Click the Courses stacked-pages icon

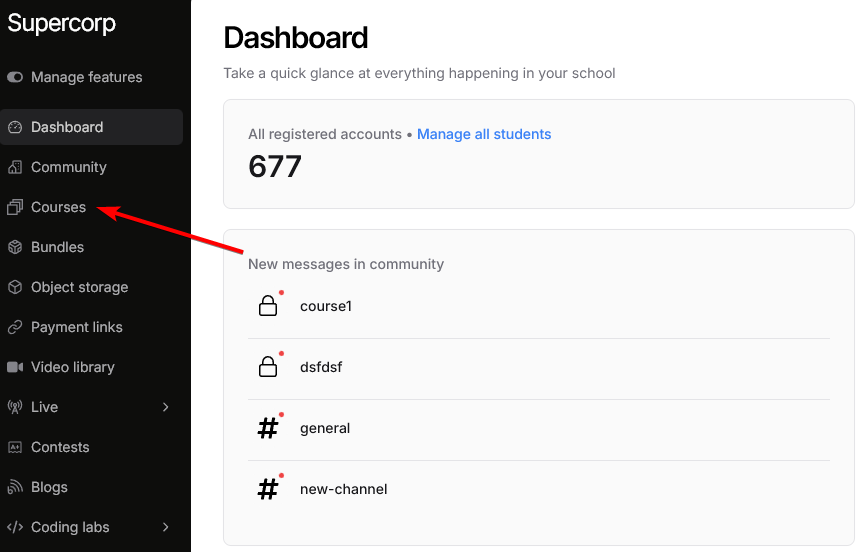15,207
